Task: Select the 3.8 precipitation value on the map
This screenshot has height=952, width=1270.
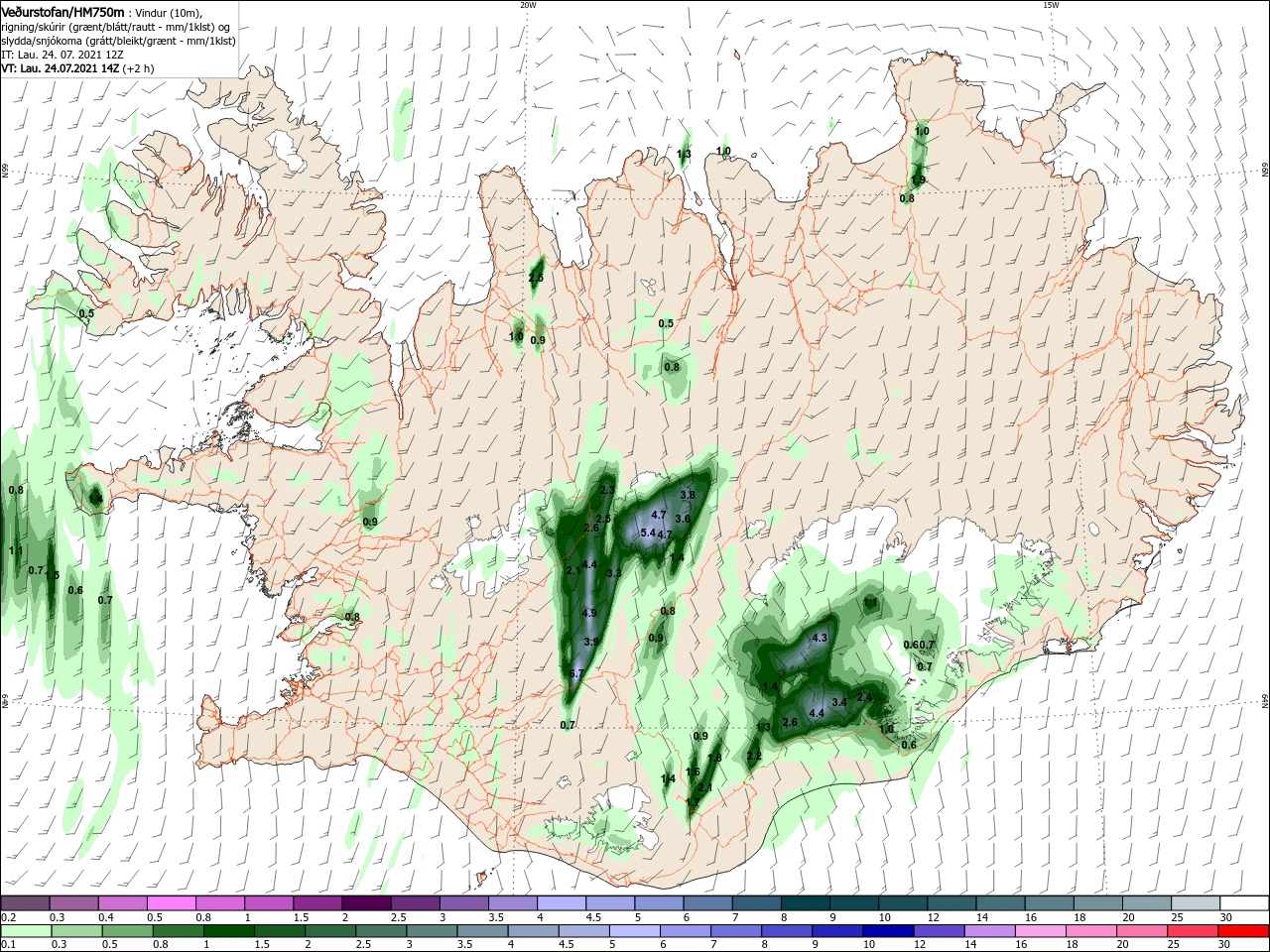Action: 688,495
